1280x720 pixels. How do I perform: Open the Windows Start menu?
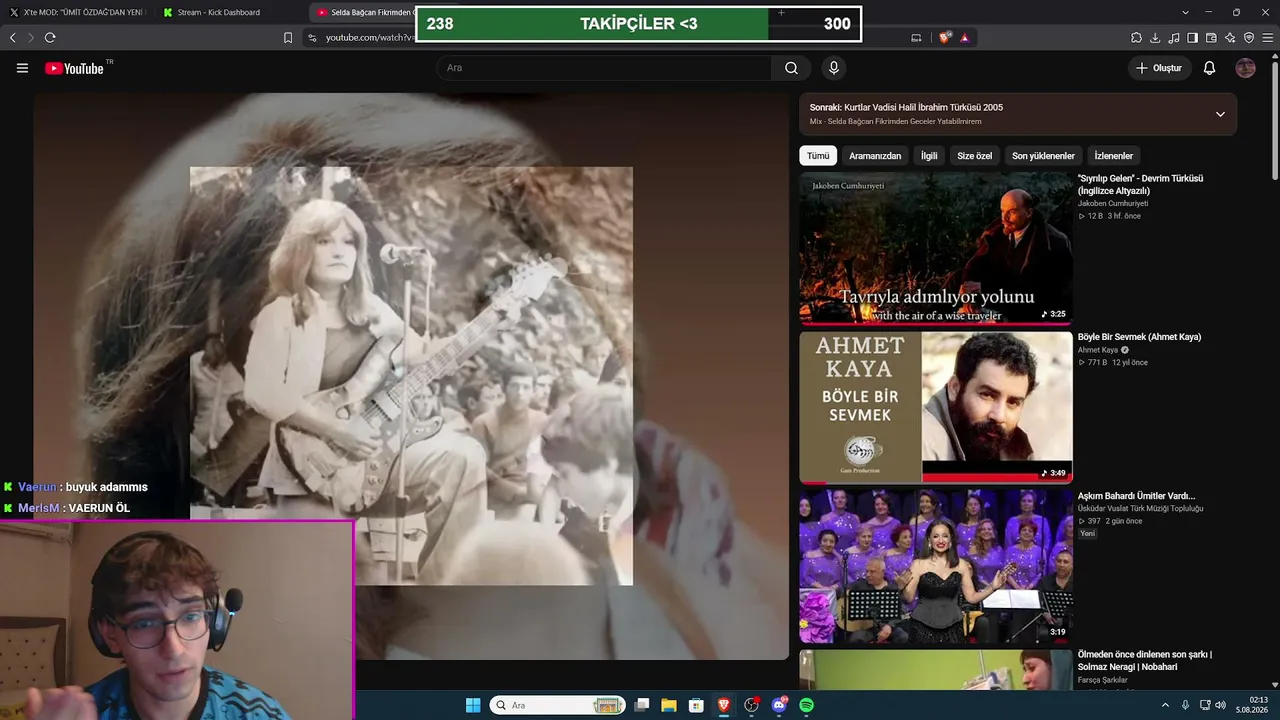coord(473,705)
